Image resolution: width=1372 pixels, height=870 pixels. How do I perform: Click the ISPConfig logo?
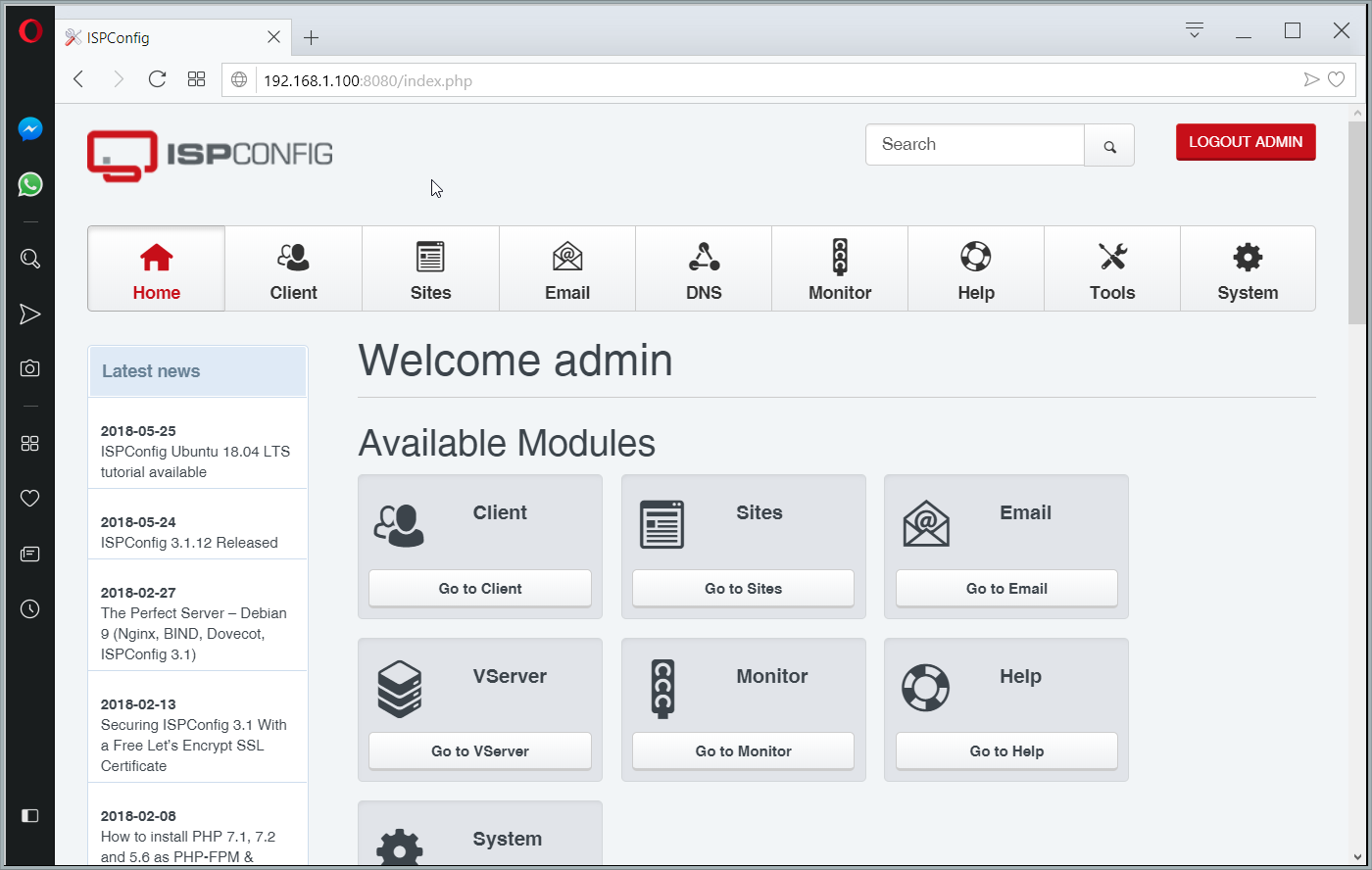click(210, 155)
